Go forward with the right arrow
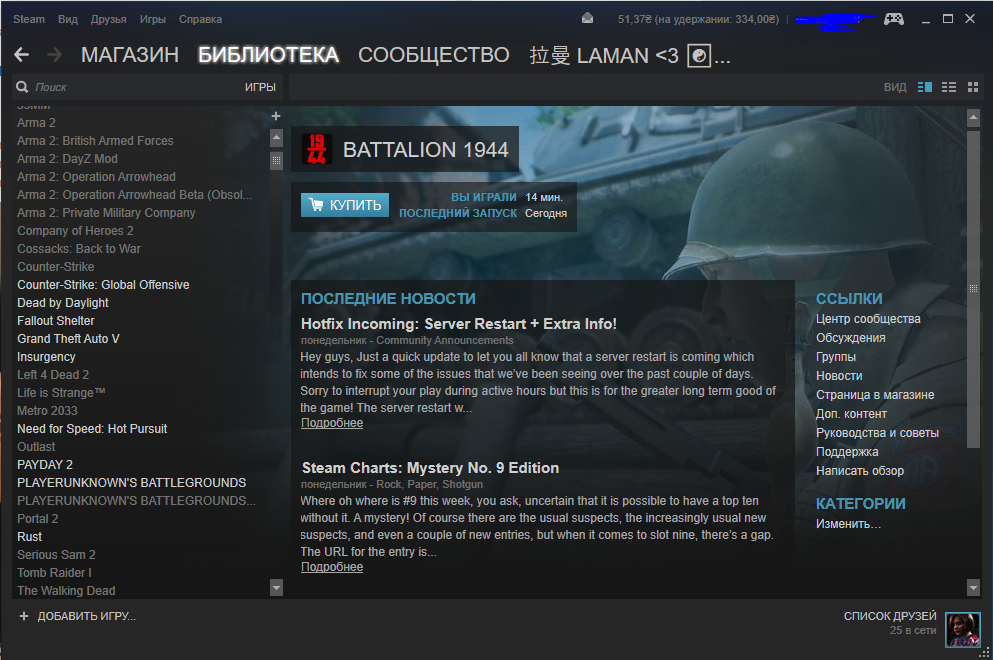993x660 pixels. click(54, 55)
